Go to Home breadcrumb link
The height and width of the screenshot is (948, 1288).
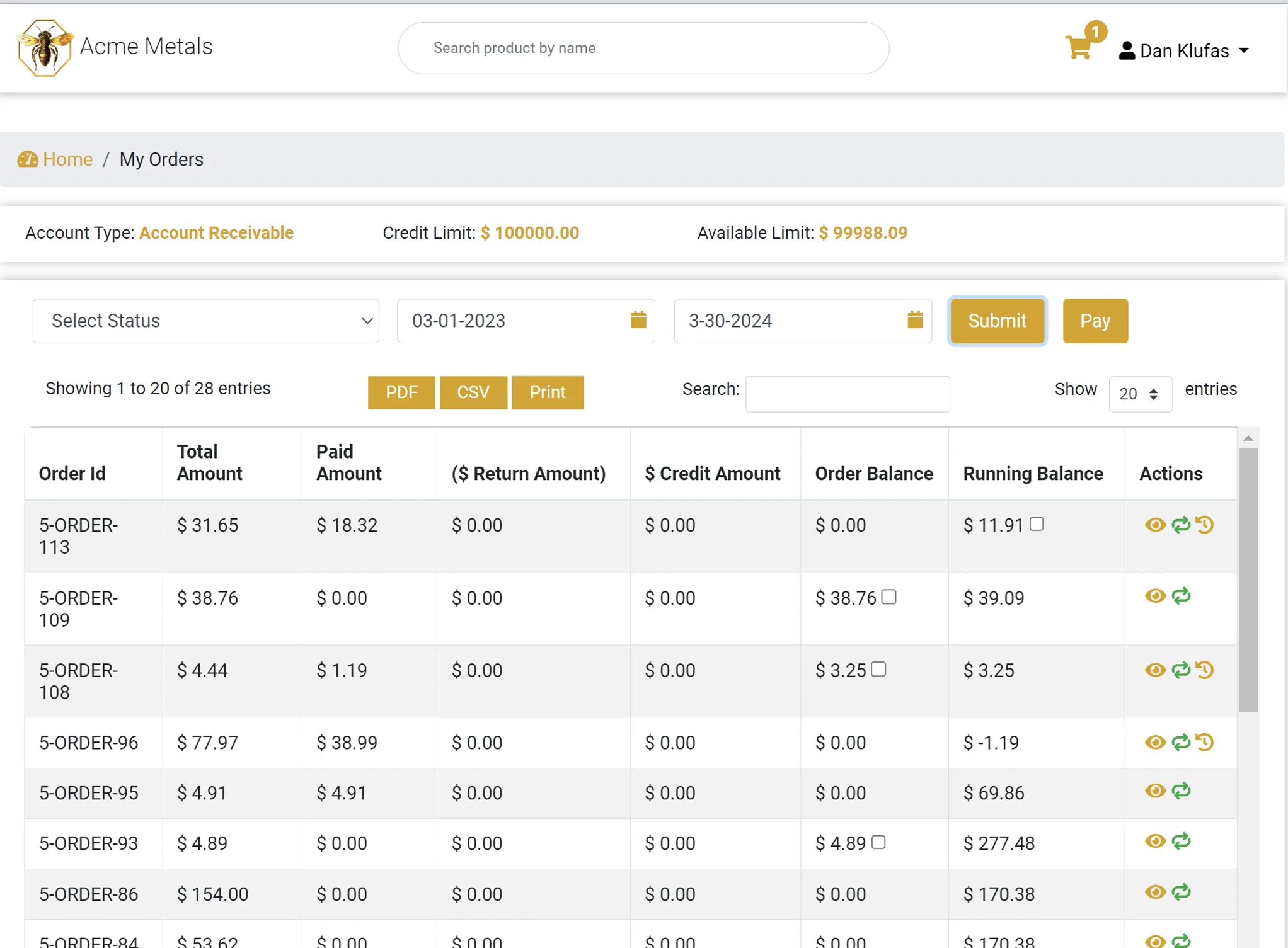tap(67, 159)
